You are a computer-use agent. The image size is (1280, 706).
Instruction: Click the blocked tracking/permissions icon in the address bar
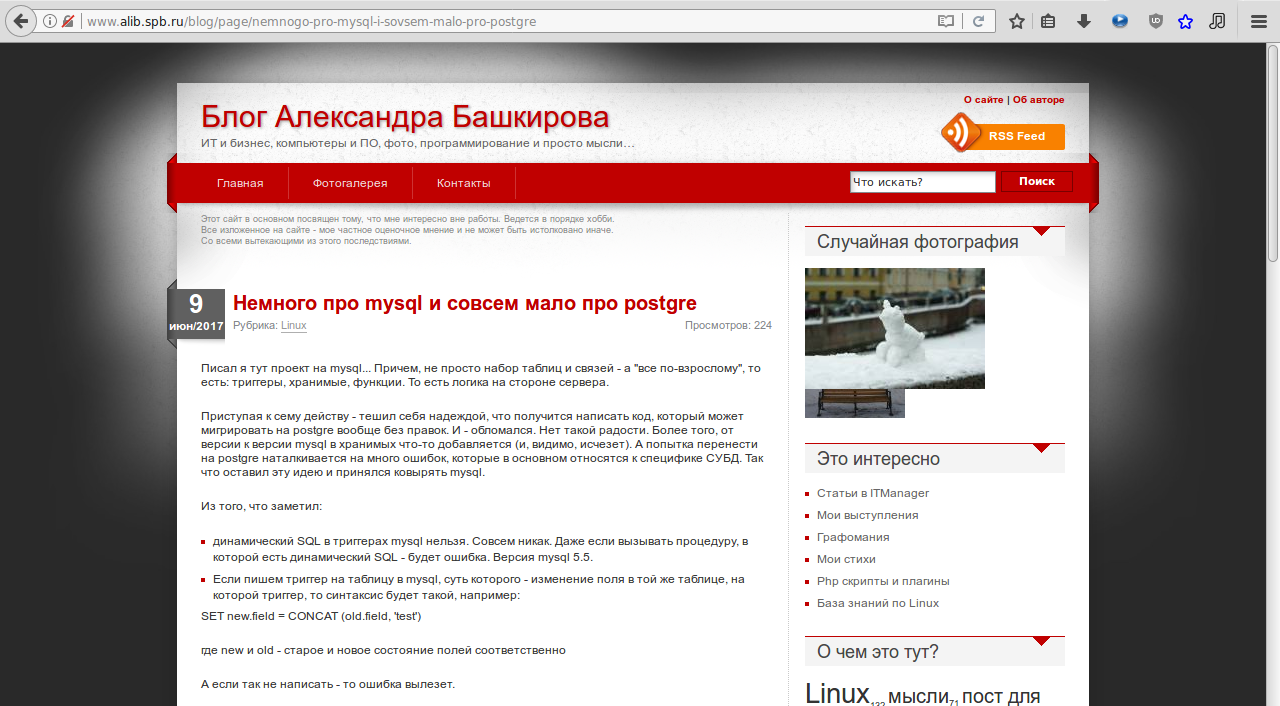[x=68, y=21]
